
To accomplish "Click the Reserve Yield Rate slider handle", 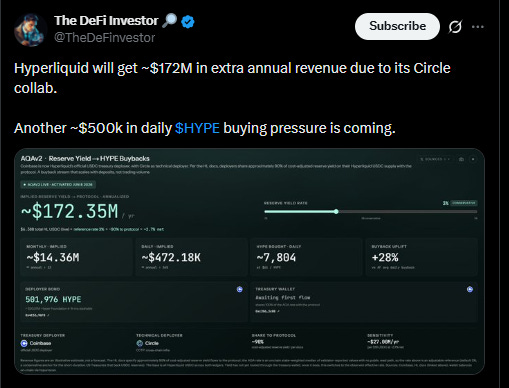I will tap(336, 211).
